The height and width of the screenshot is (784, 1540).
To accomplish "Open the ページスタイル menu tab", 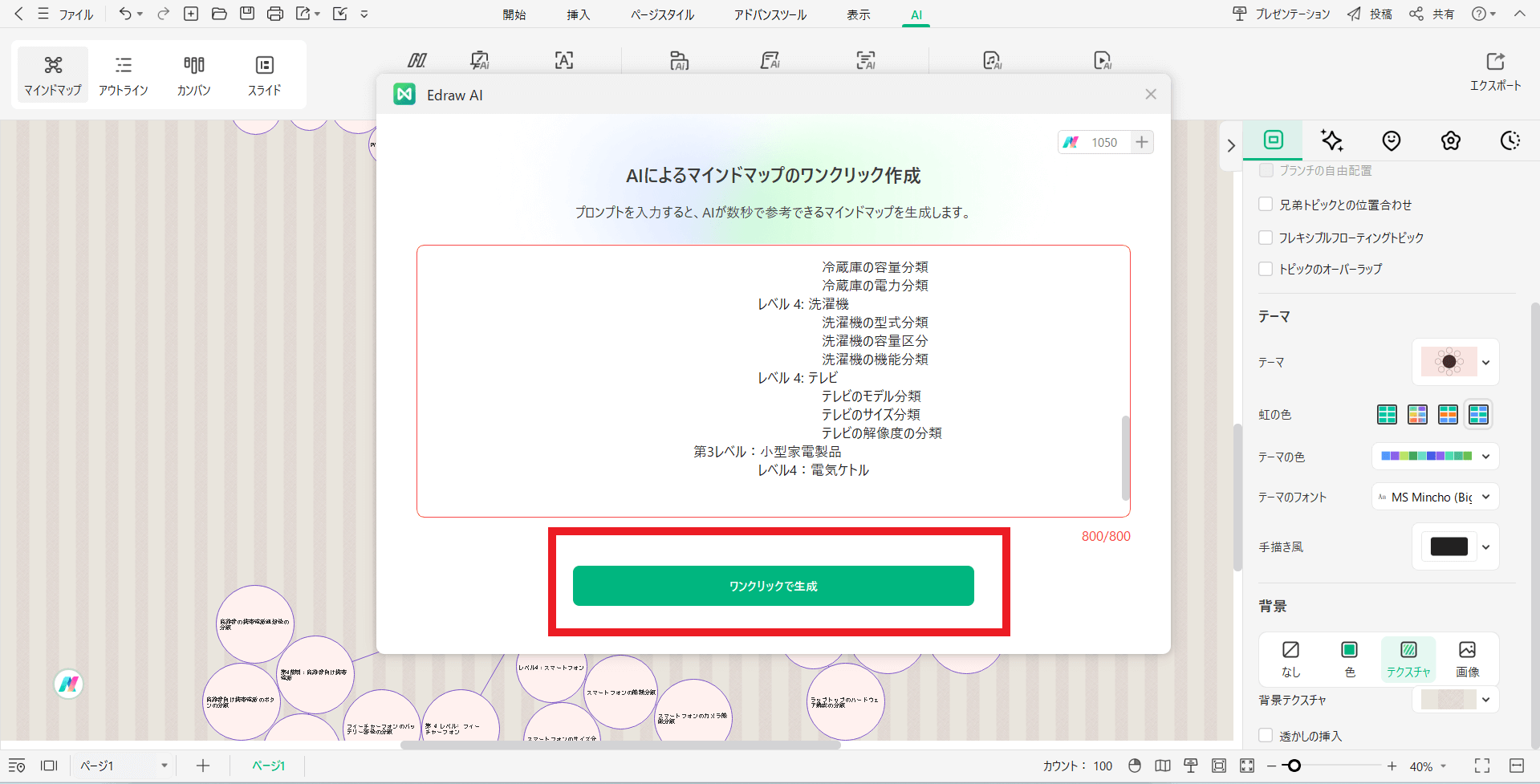I will [x=662, y=14].
